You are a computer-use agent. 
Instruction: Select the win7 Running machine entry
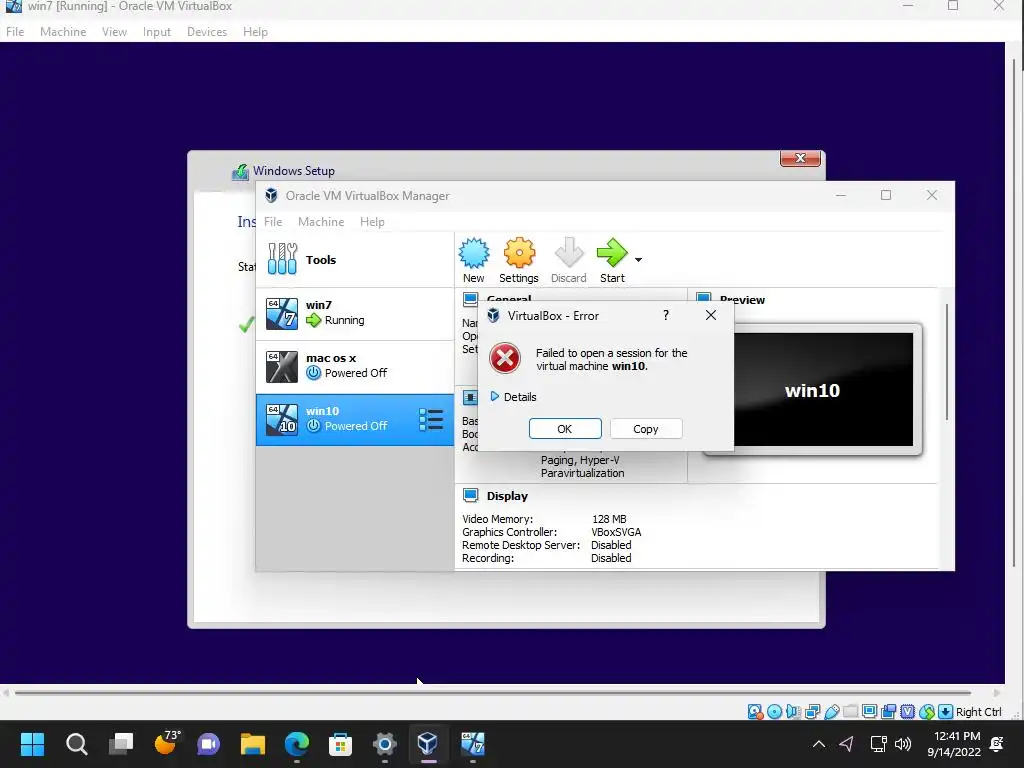pyautogui.click(x=355, y=313)
